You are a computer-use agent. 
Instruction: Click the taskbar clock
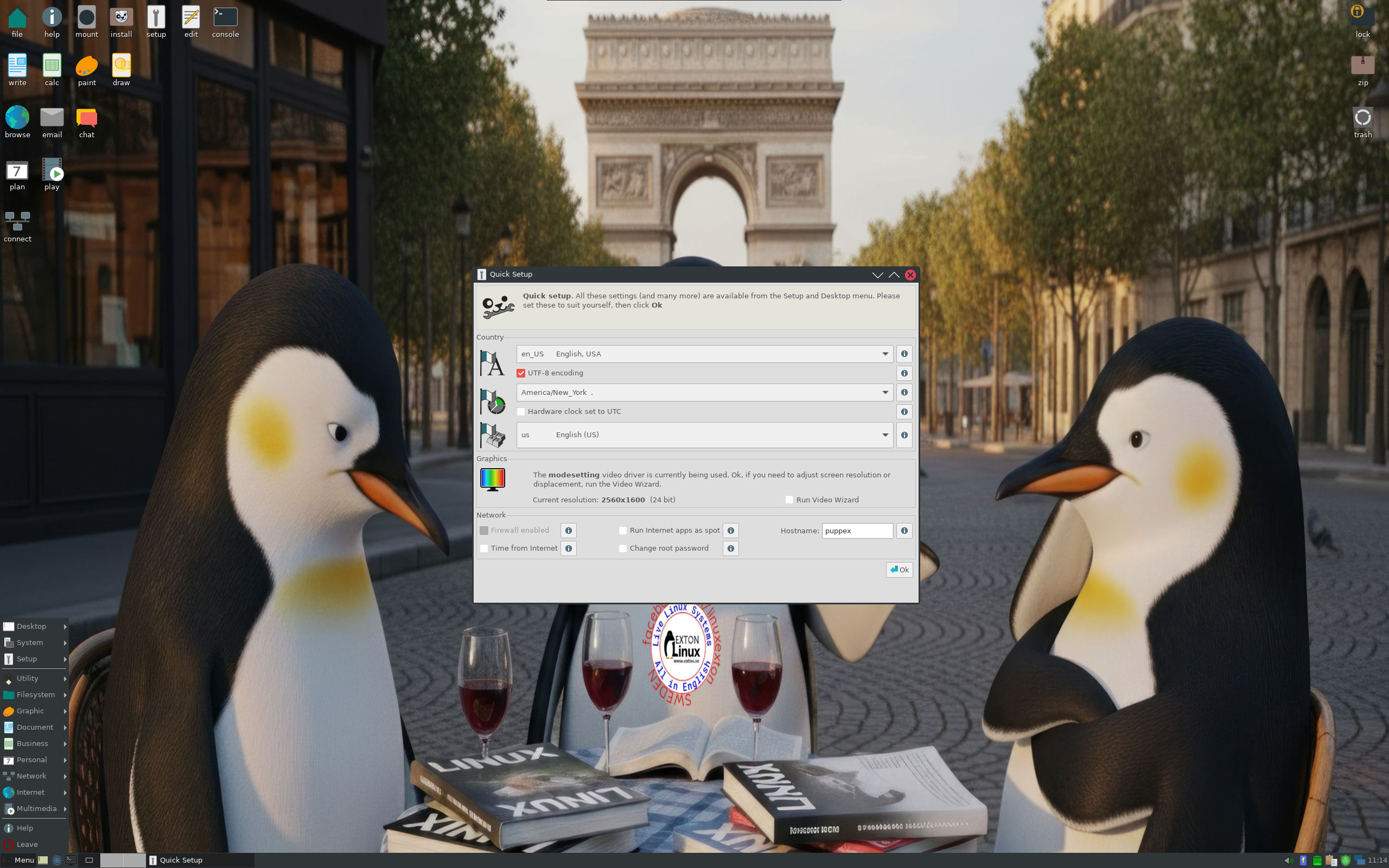click(x=1378, y=860)
